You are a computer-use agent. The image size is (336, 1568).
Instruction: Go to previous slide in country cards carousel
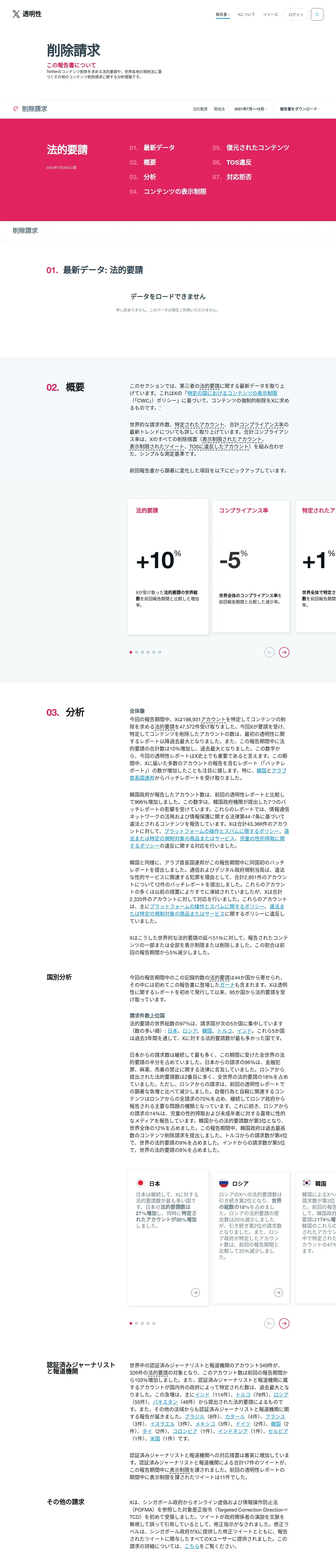click(x=270, y=1323)
